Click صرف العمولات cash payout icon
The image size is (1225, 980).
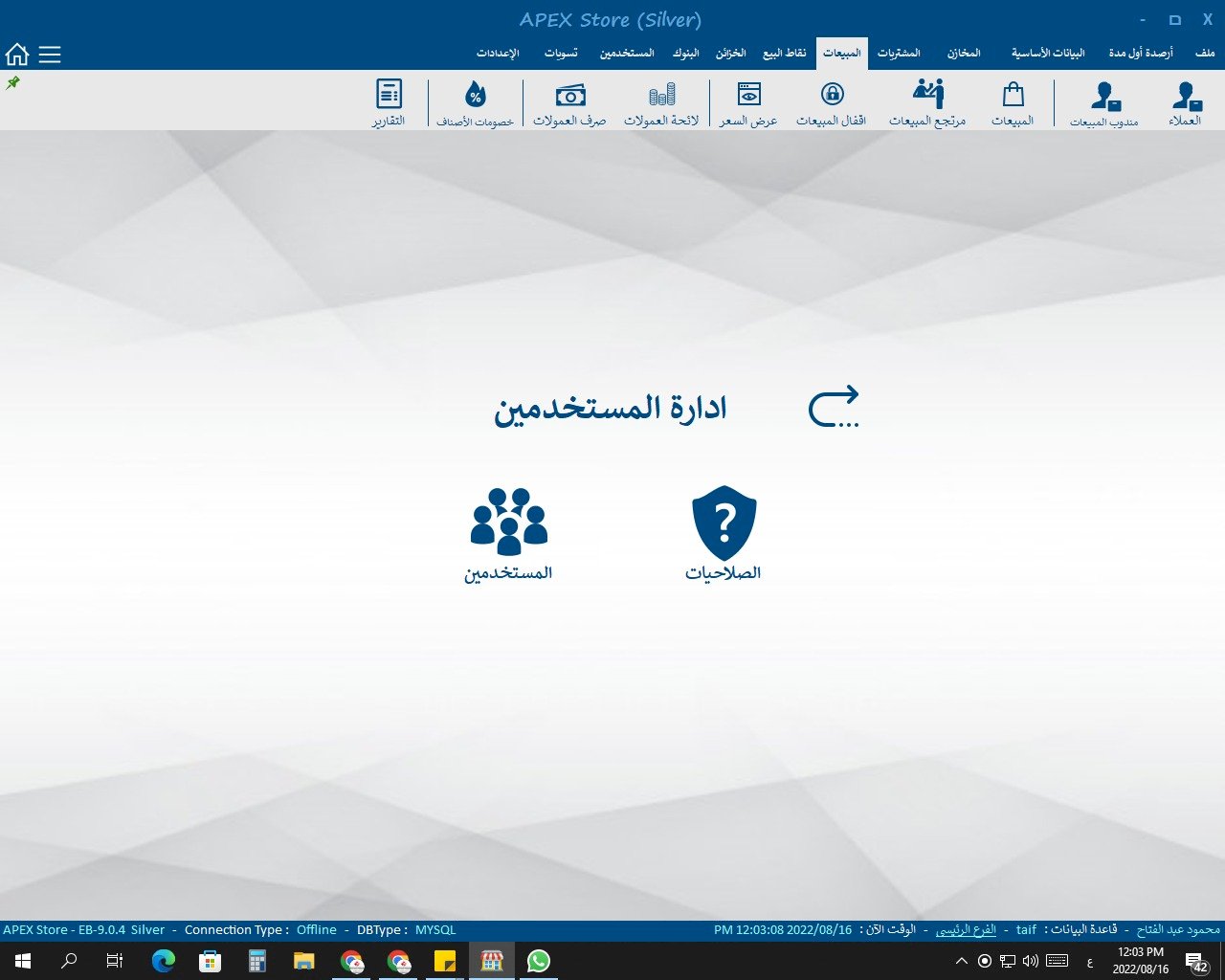point(569,103)
